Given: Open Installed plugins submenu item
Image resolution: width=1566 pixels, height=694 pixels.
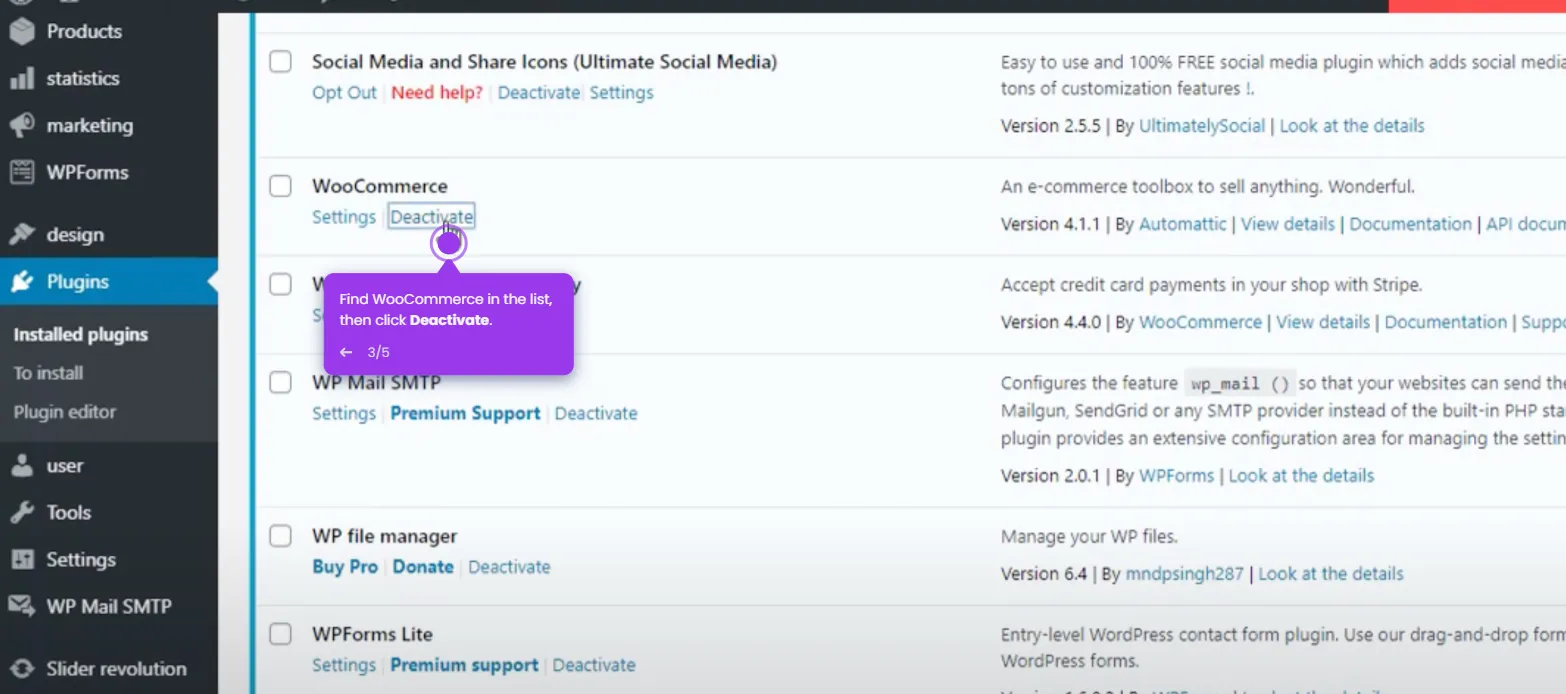Looking at the screenshot, I should tap(81, 335).
